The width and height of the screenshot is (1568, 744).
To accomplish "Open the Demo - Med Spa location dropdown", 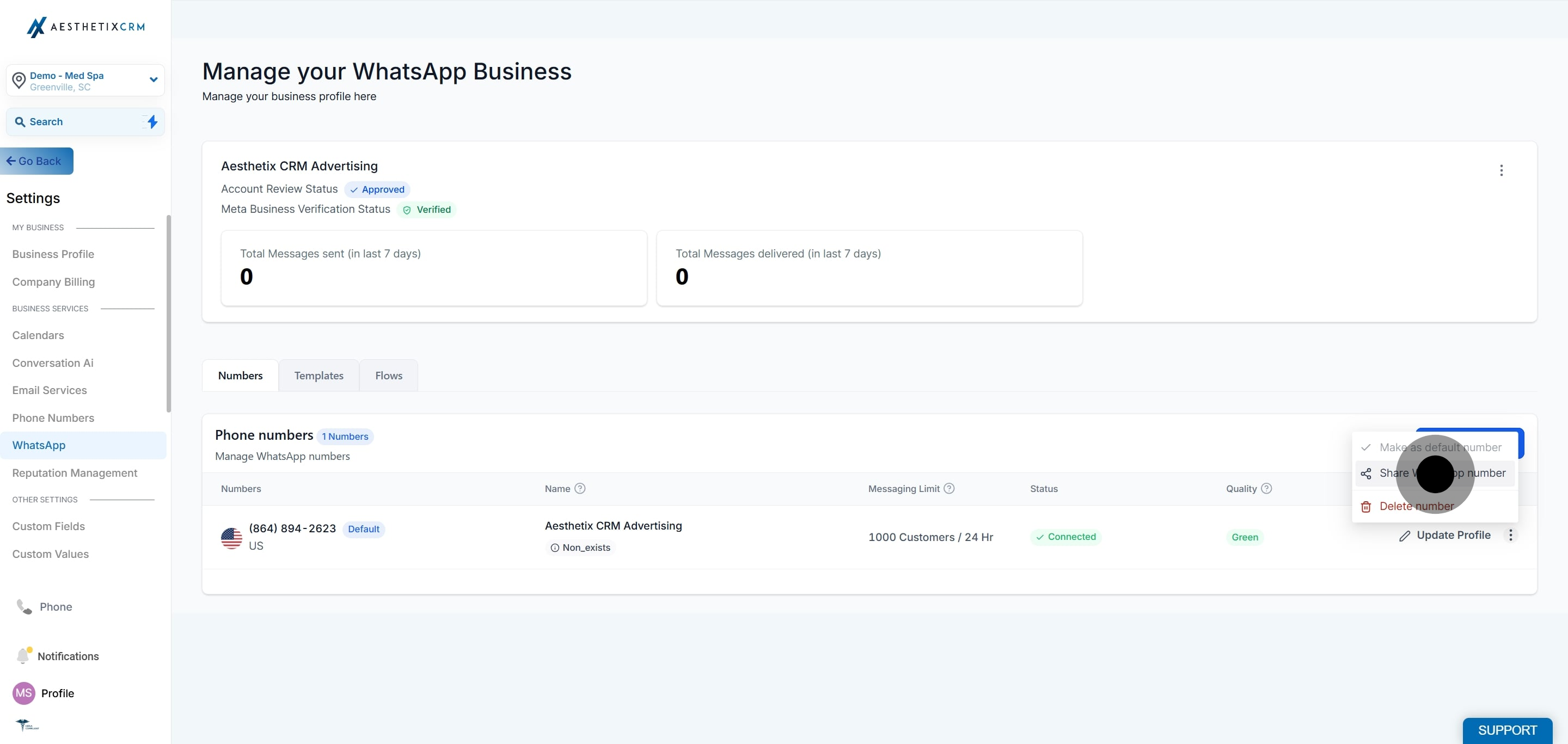I will pyautogui.click(x=85, y=81).
